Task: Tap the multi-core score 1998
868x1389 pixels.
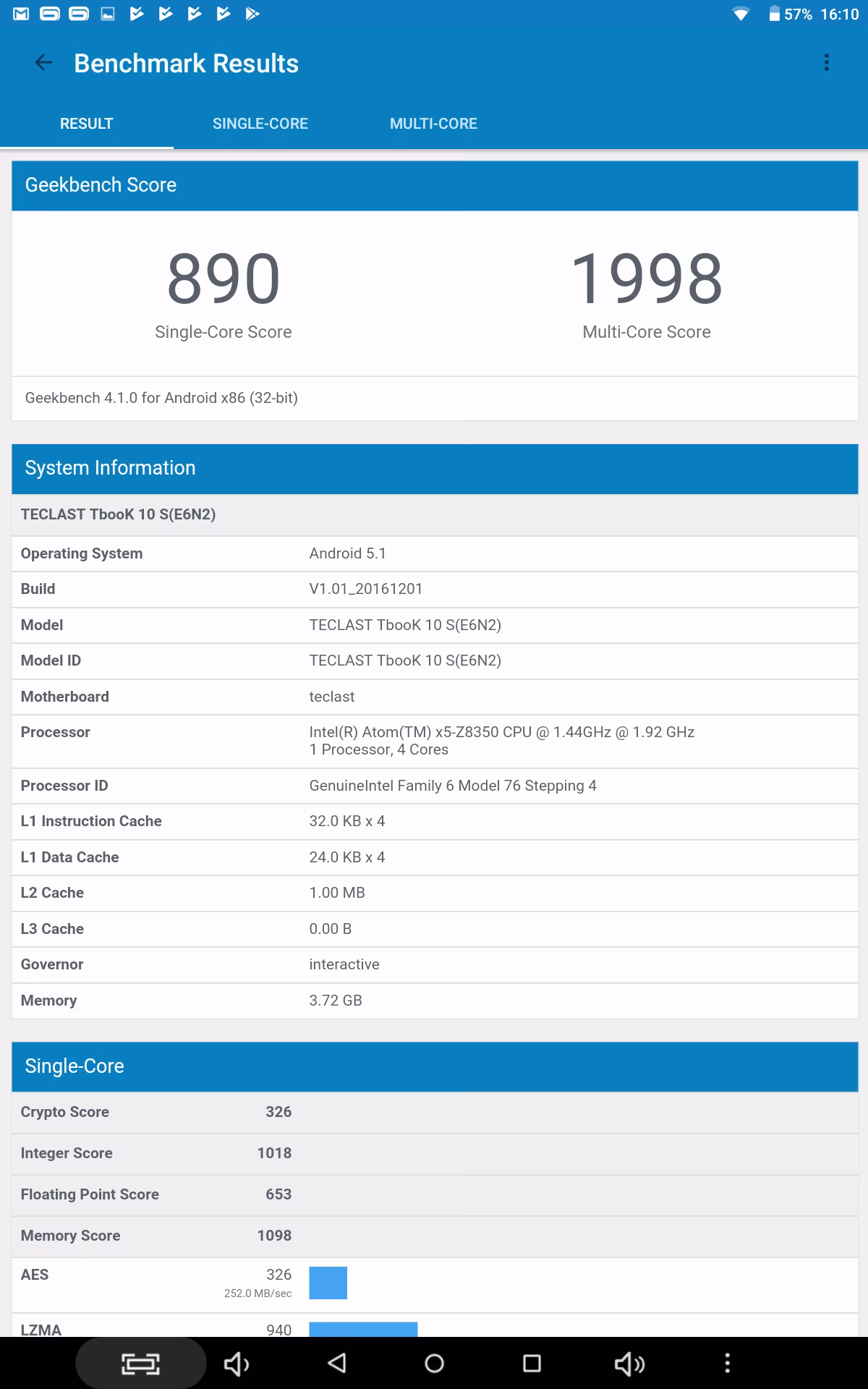Action: (x=647, y=279)
